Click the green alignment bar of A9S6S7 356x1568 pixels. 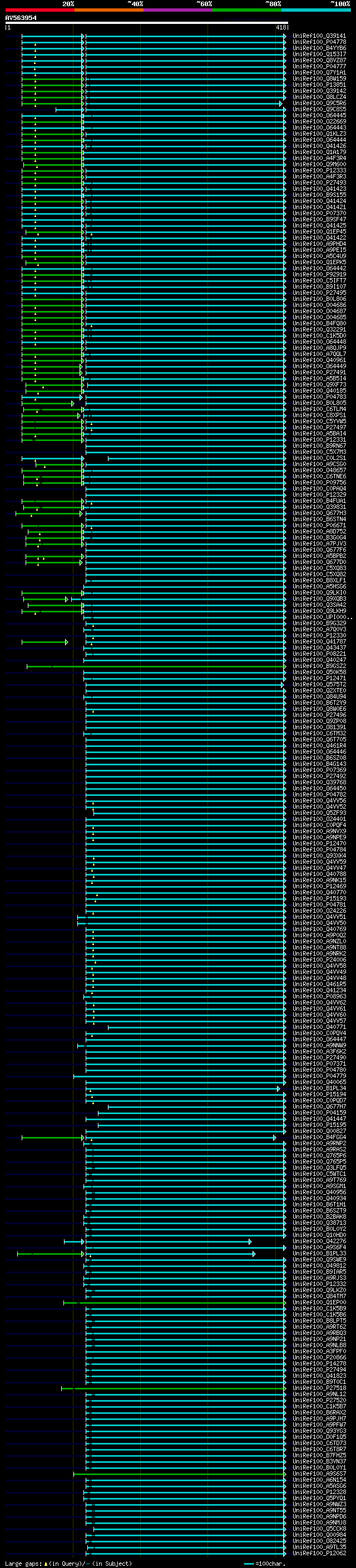pos(179,1474)
